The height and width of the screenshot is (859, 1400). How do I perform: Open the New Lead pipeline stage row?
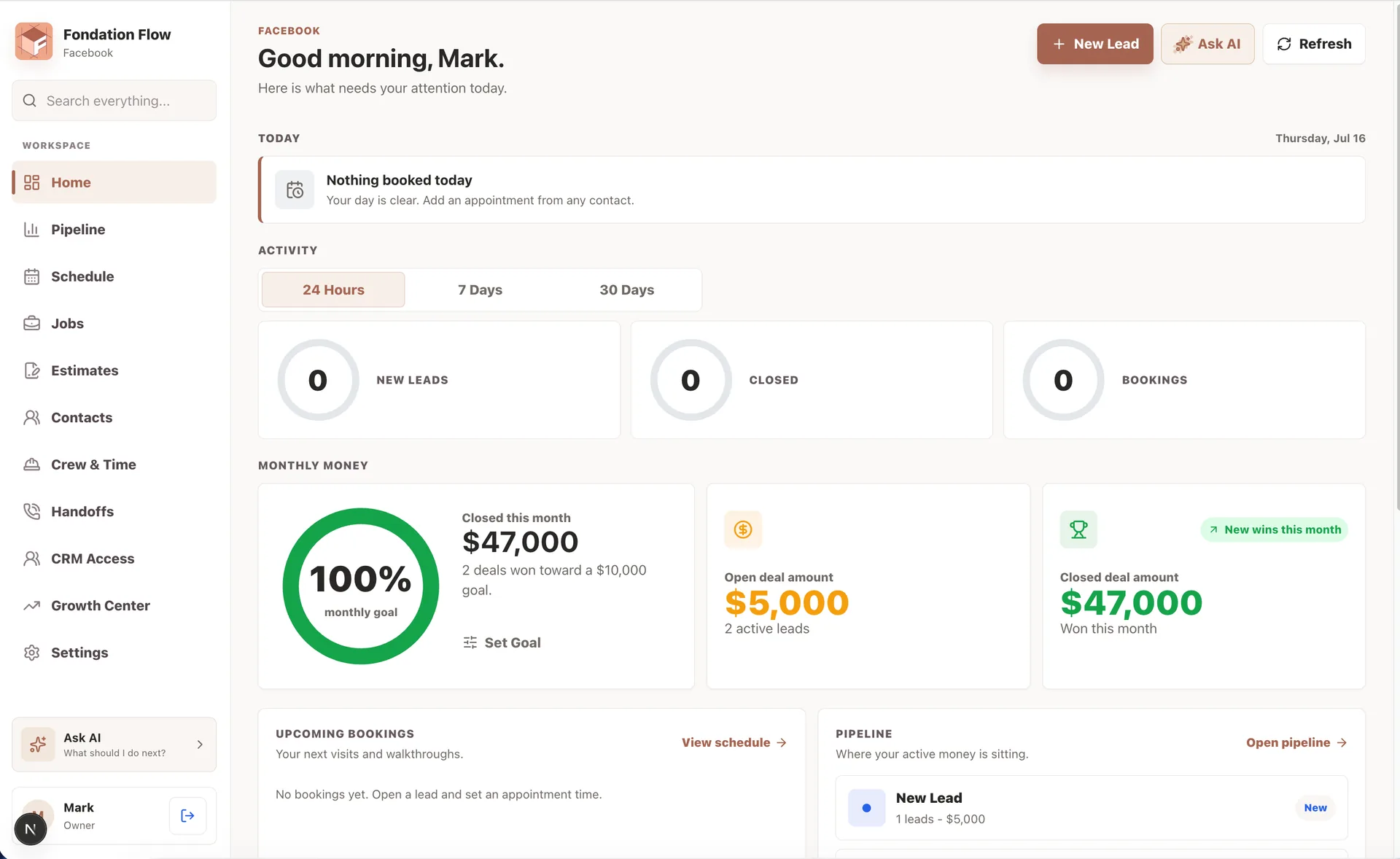point(1092,808)
